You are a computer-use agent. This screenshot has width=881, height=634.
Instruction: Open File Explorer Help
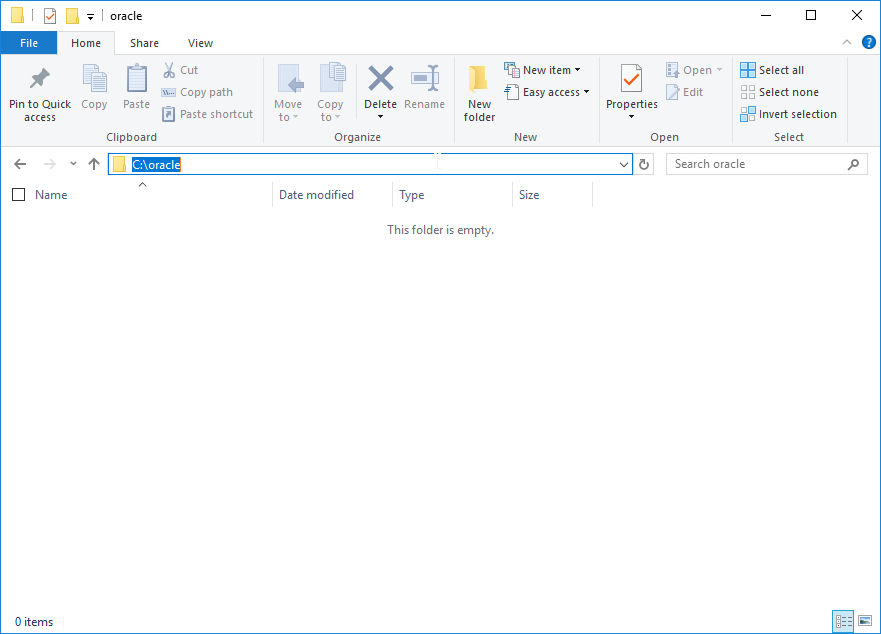coord(868,42)
